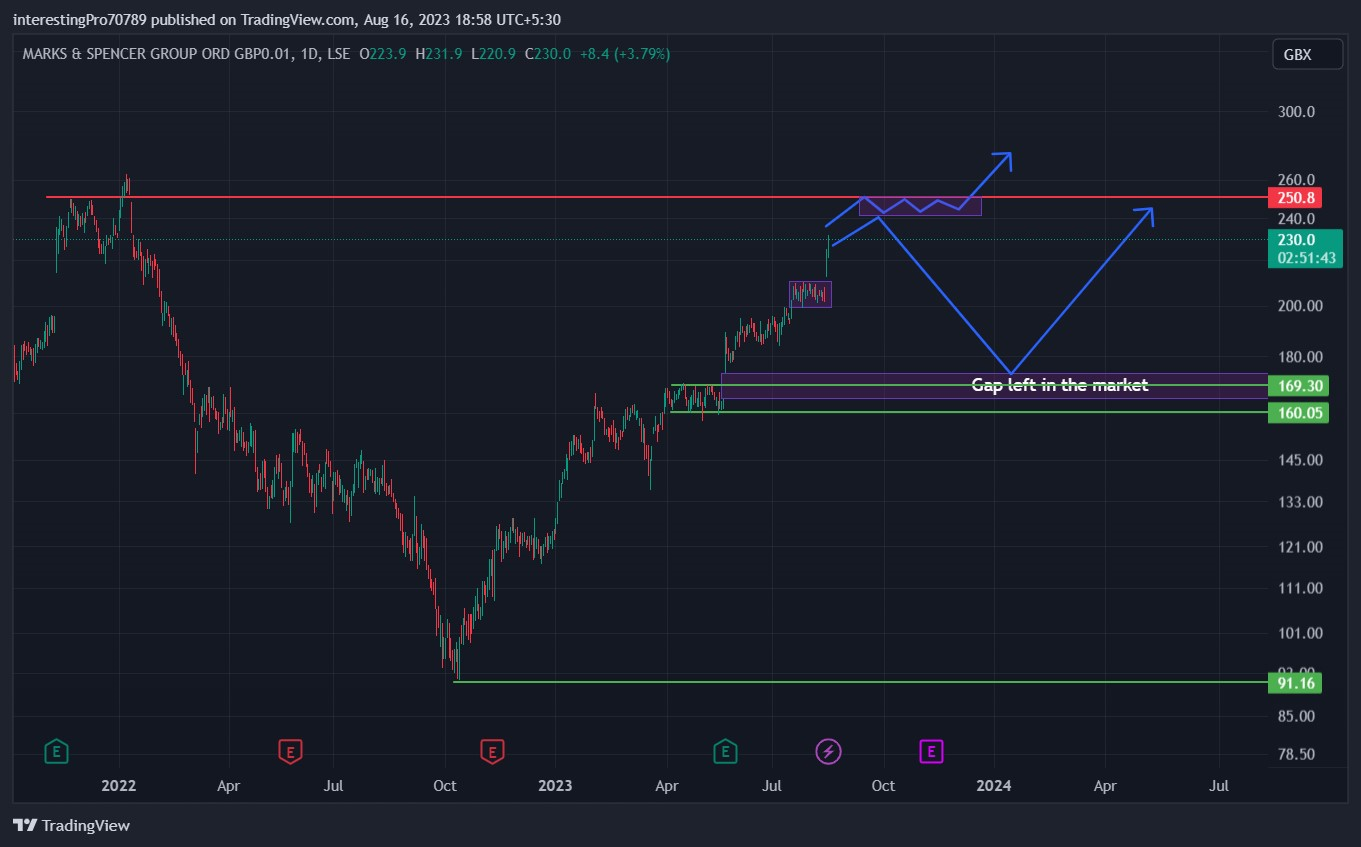
Task: Click the Gap left in the market text
Action: coord(1060,385)
